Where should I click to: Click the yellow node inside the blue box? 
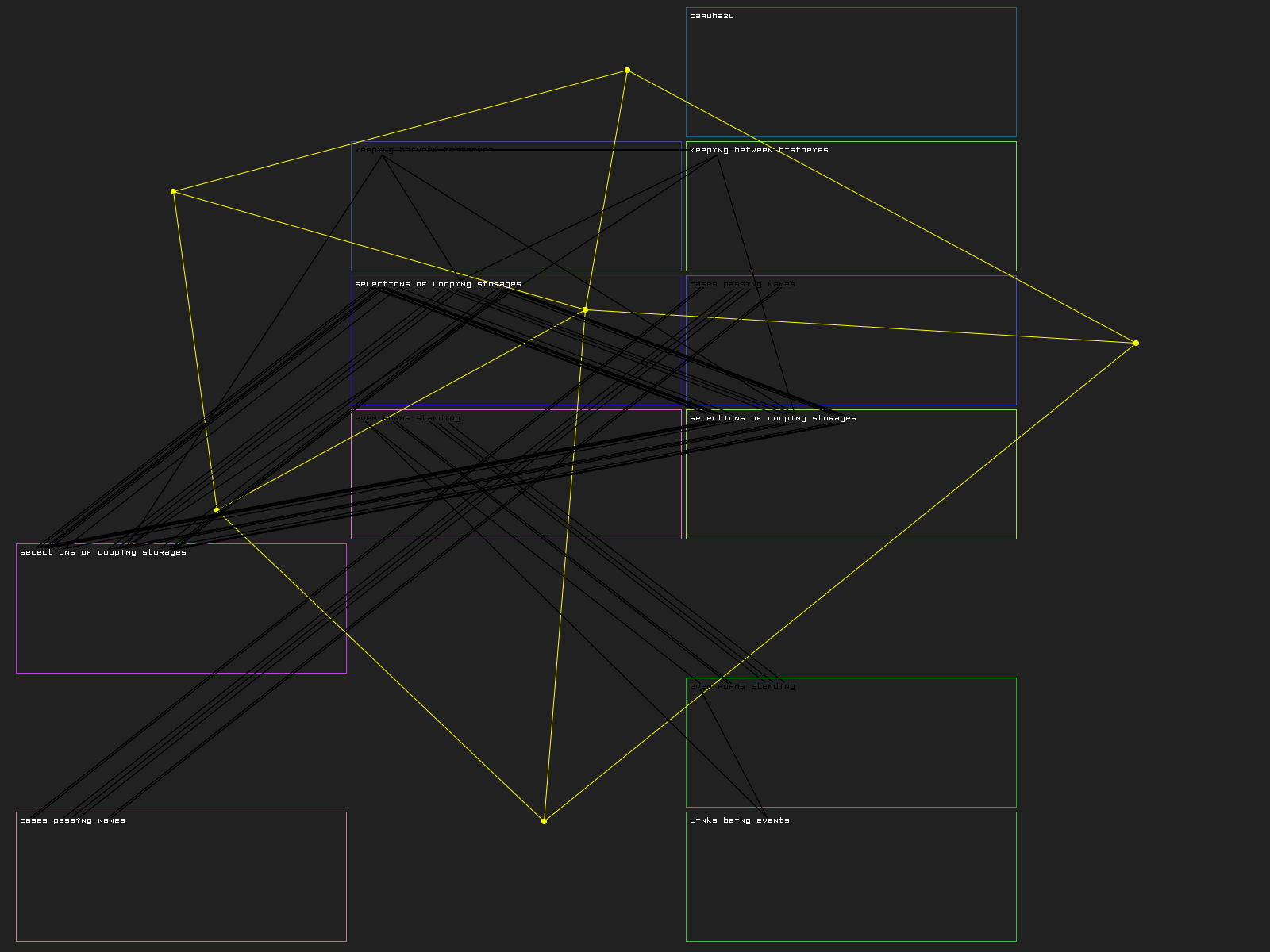click(x=585, y=310)
